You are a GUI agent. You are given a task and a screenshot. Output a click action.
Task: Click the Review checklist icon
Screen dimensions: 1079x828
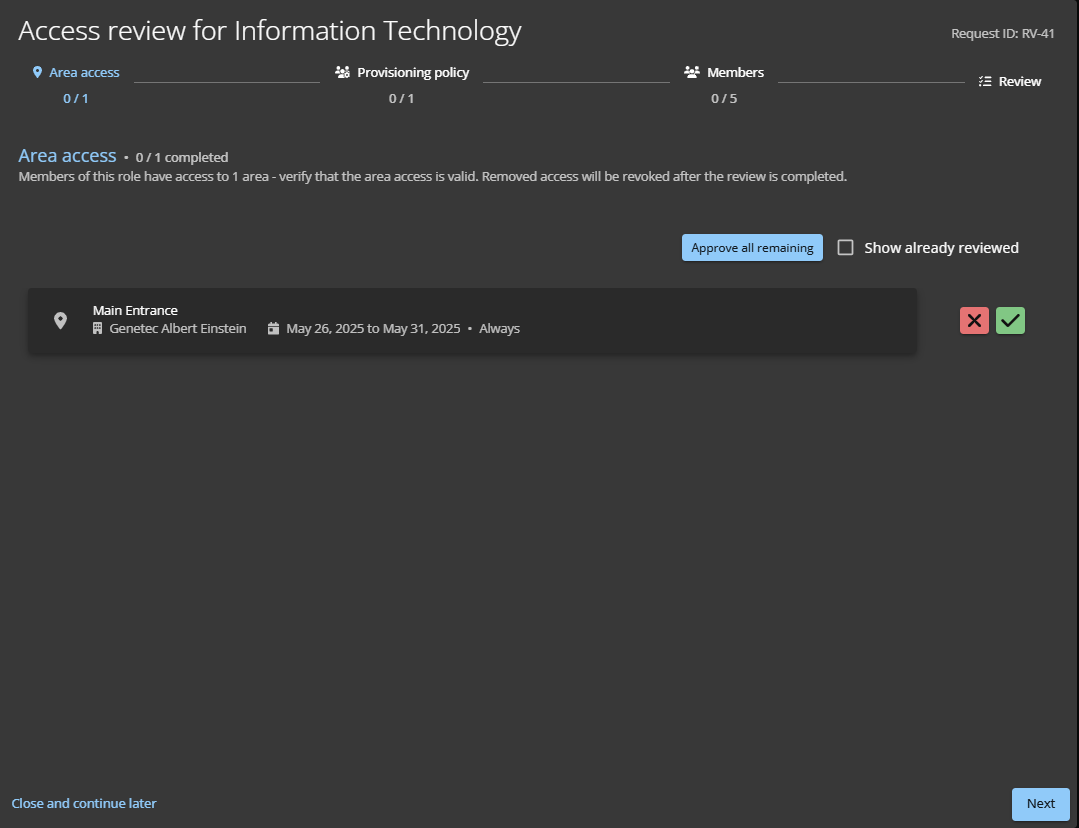pos(985,82)
